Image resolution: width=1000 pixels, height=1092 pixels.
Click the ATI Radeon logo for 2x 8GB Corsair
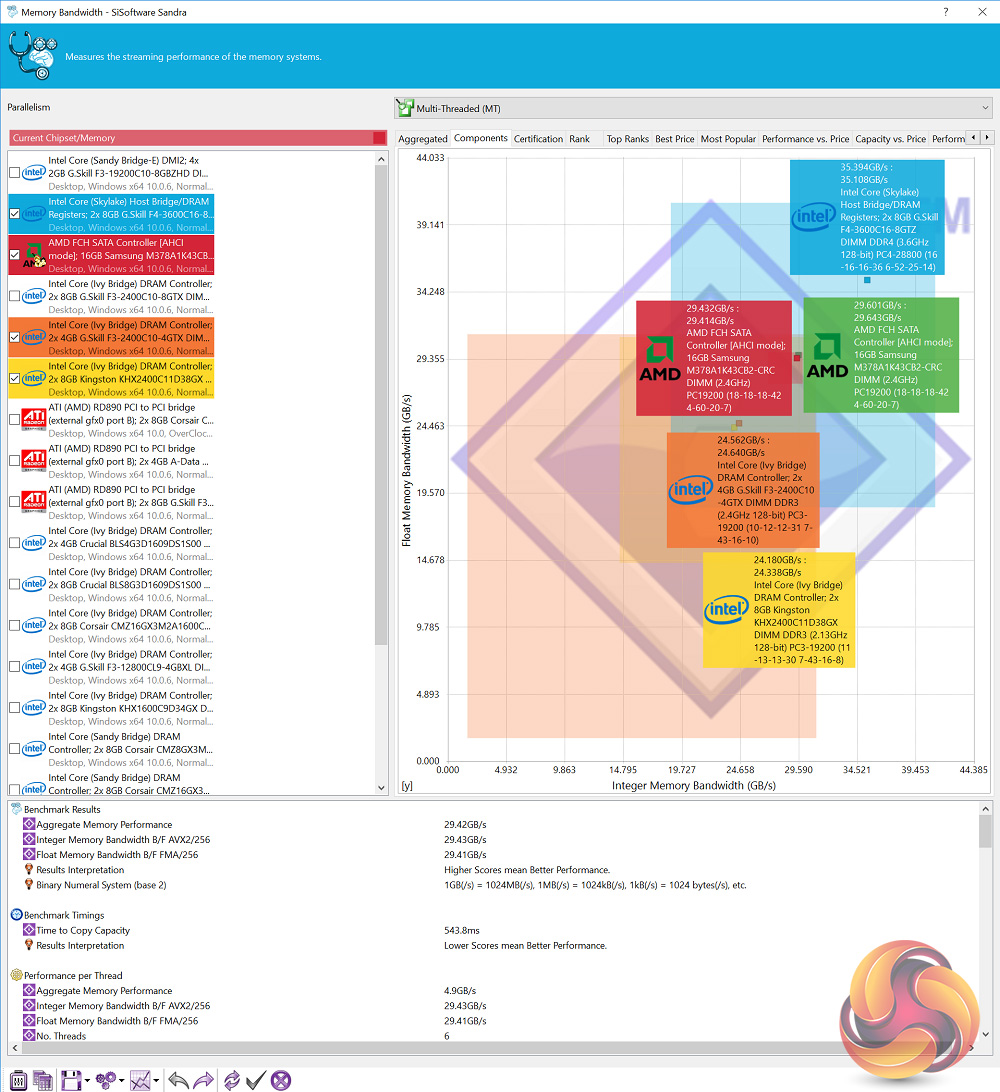pyautogui.click(x=33, y=420)
